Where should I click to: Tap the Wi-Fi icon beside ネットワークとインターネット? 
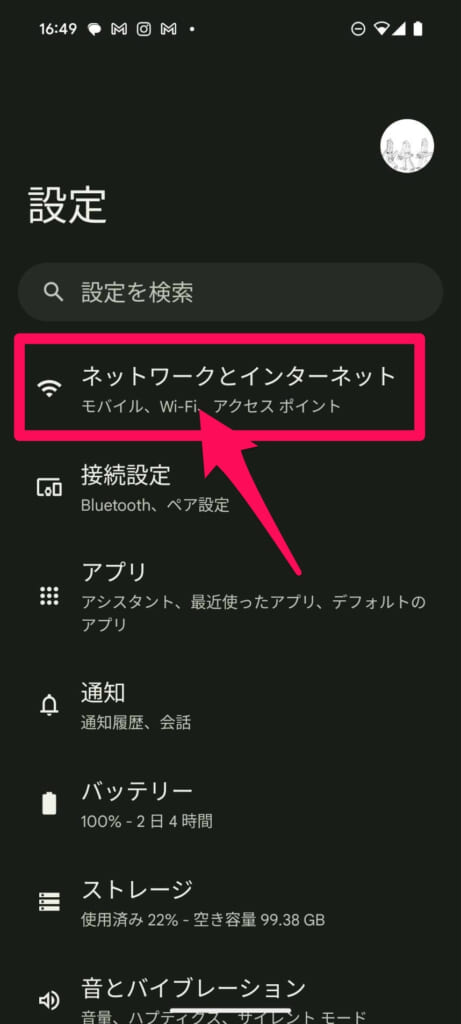pyautogui.click(x=50, y=389)
